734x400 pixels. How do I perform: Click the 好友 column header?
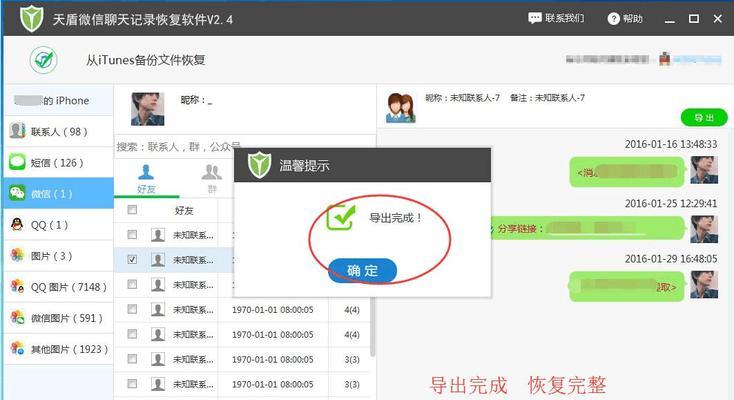pyautogui.click(x=184, y=210)
